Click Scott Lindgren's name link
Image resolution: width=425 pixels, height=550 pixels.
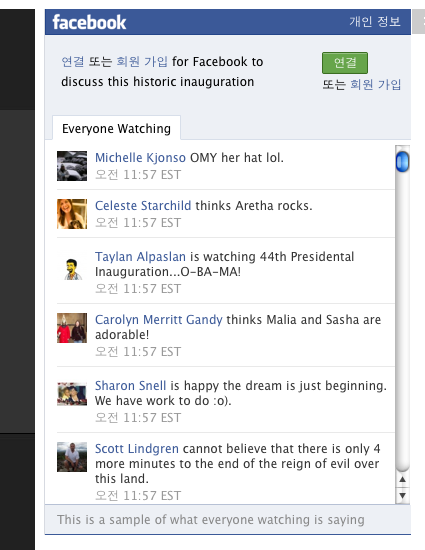tap(137, 449)
